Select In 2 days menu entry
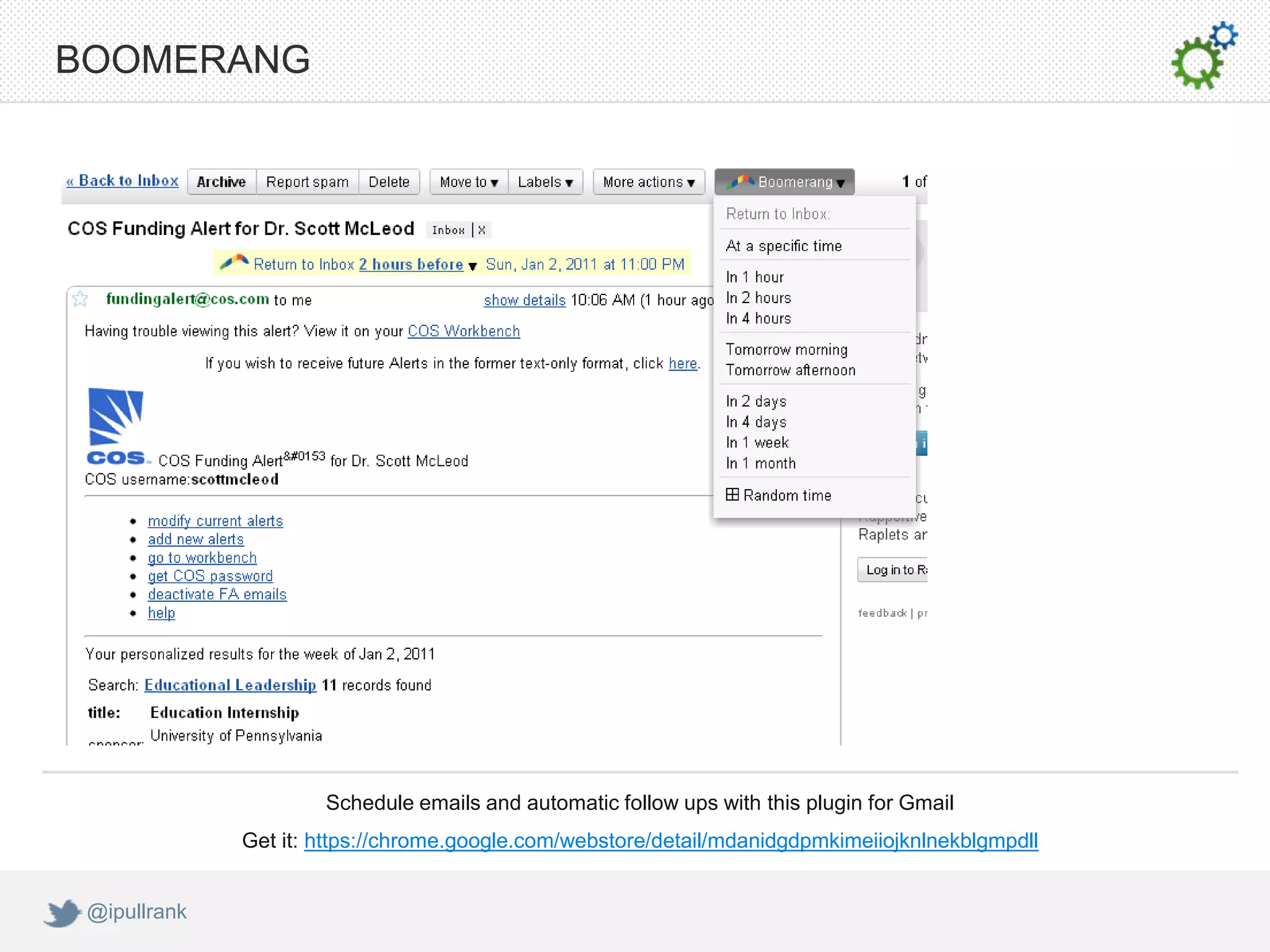This screenshot has width=1270, height=952. coord(756,402)
